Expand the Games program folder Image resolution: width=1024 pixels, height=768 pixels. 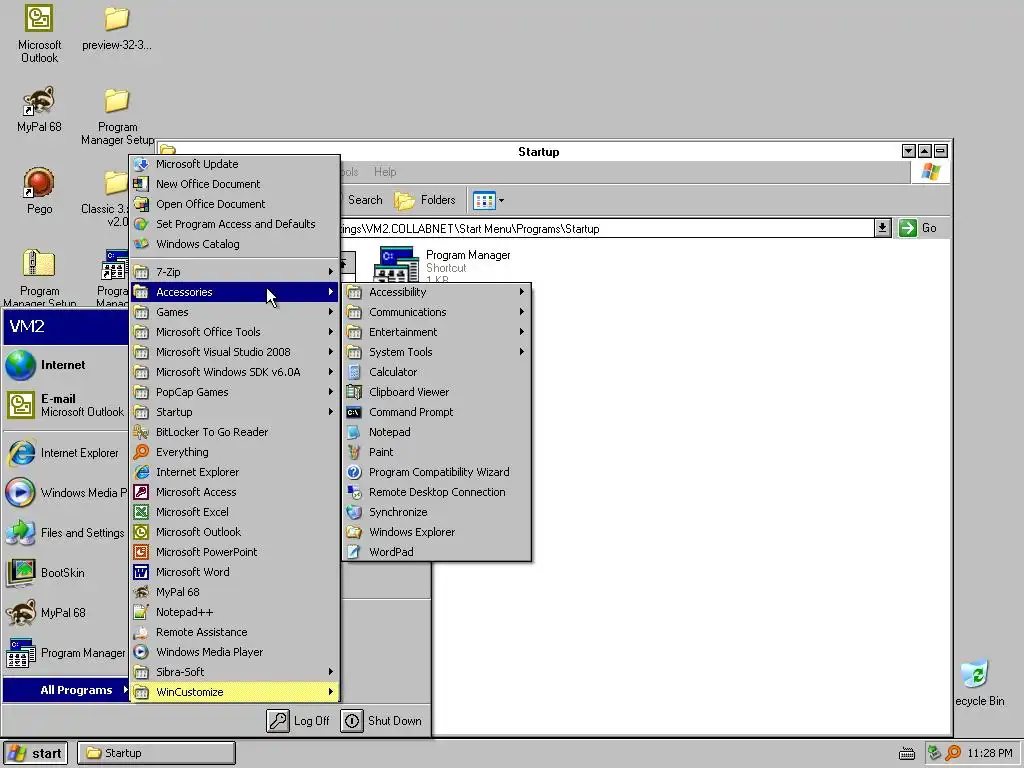235,312
